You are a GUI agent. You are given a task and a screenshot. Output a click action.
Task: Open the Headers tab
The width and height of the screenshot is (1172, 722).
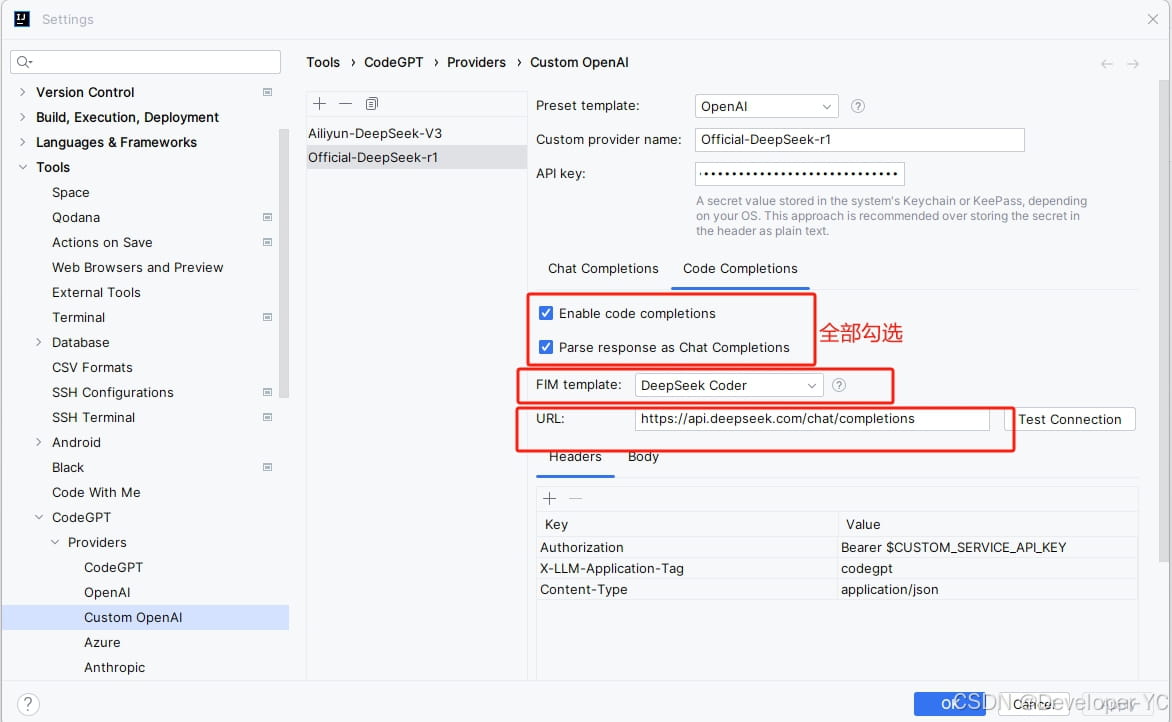click(x=575, y=457)
